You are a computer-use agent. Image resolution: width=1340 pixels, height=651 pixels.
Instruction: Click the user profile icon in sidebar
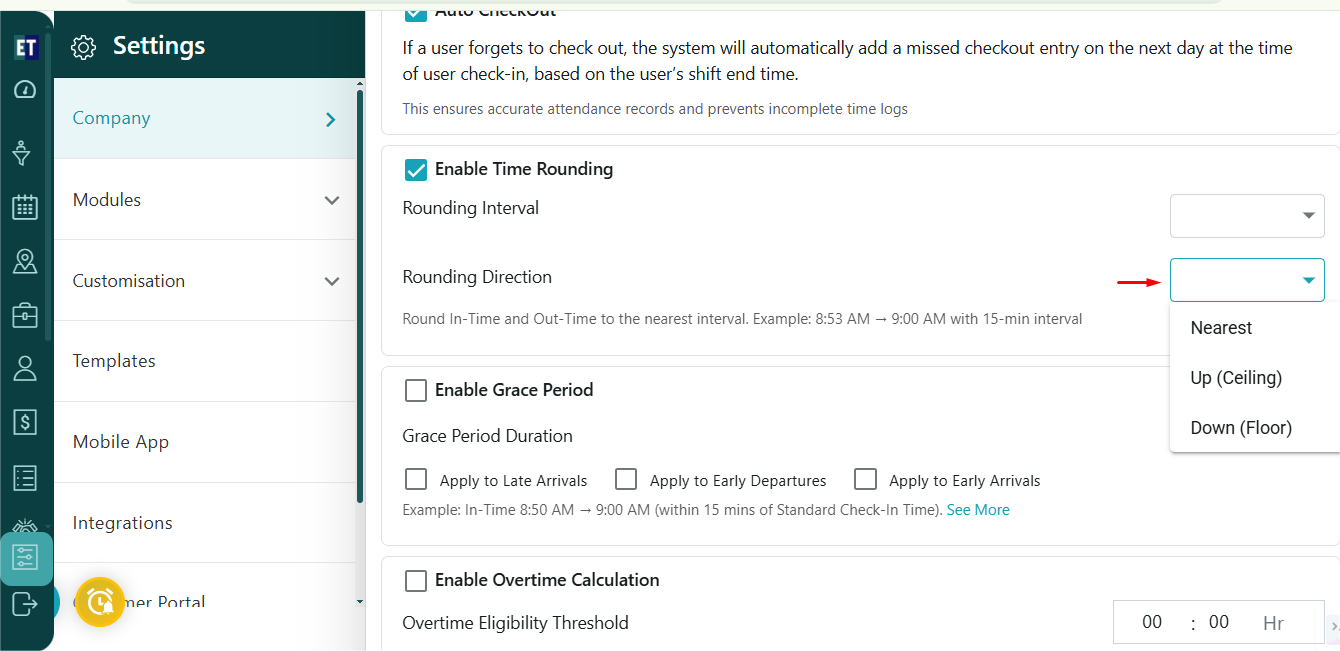(x=25, y=368)
